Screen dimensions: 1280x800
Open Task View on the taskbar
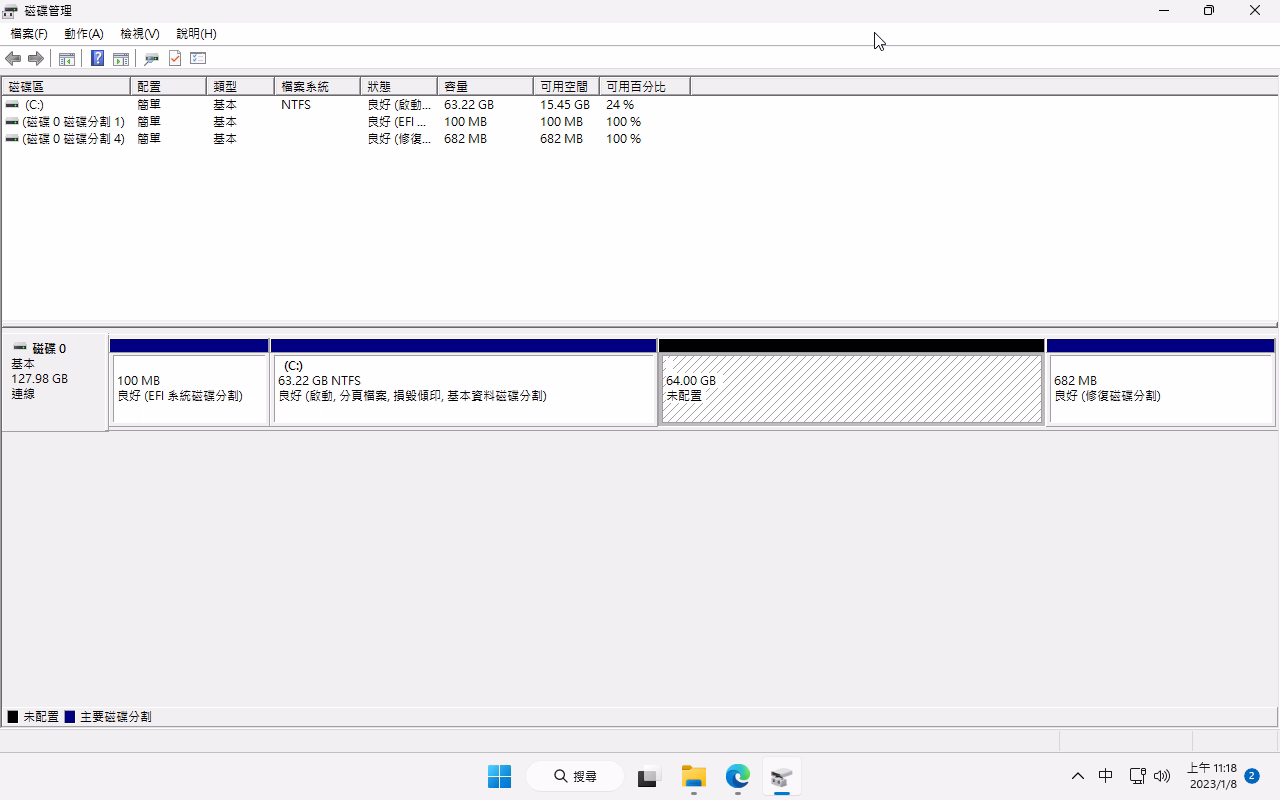tap(649, 776)
